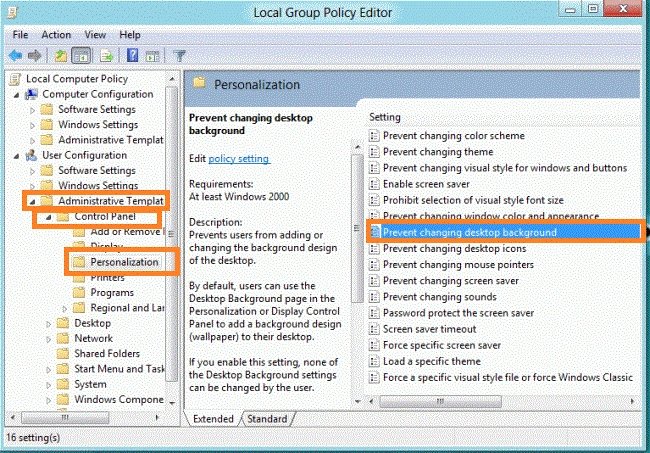Collapse the User Configuration tree node

16,156
